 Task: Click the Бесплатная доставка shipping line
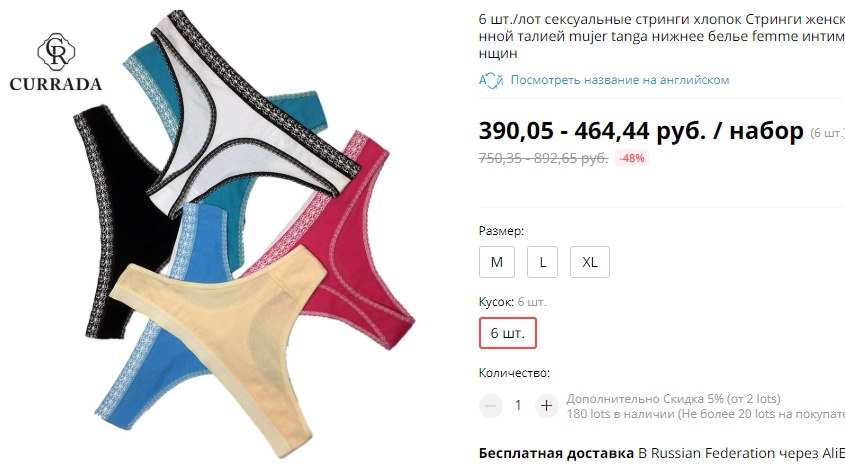pos(662,453)
